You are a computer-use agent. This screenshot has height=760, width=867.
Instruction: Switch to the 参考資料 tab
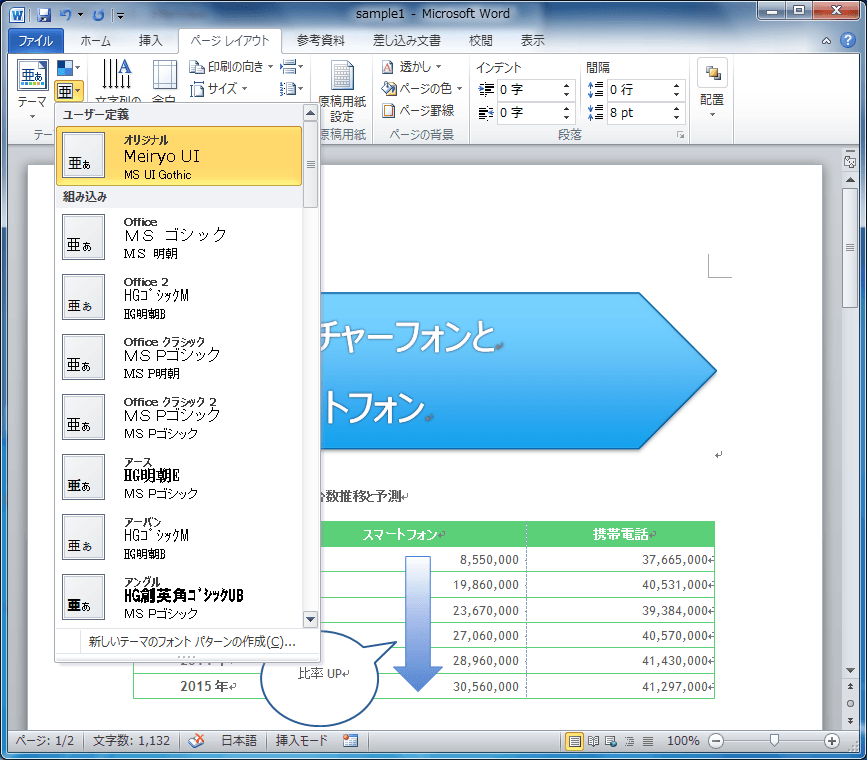(321, 40)
